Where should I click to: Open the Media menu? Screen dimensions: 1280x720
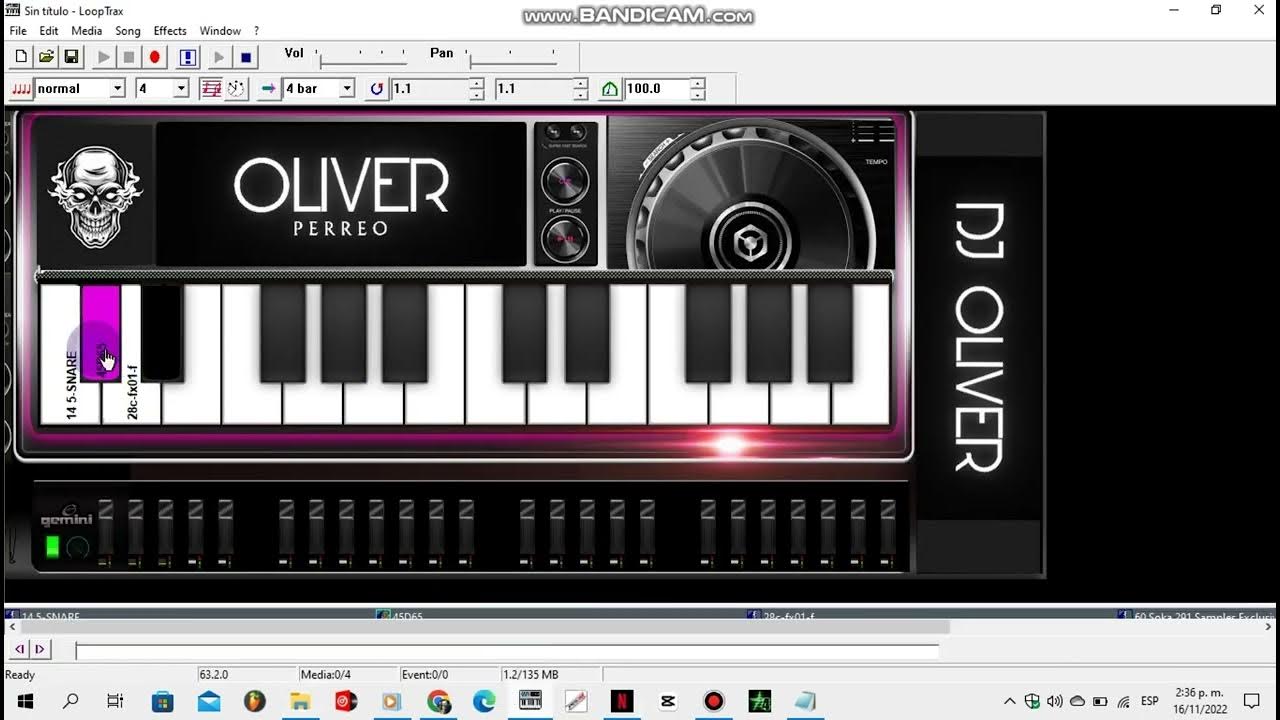click(86, 31)
